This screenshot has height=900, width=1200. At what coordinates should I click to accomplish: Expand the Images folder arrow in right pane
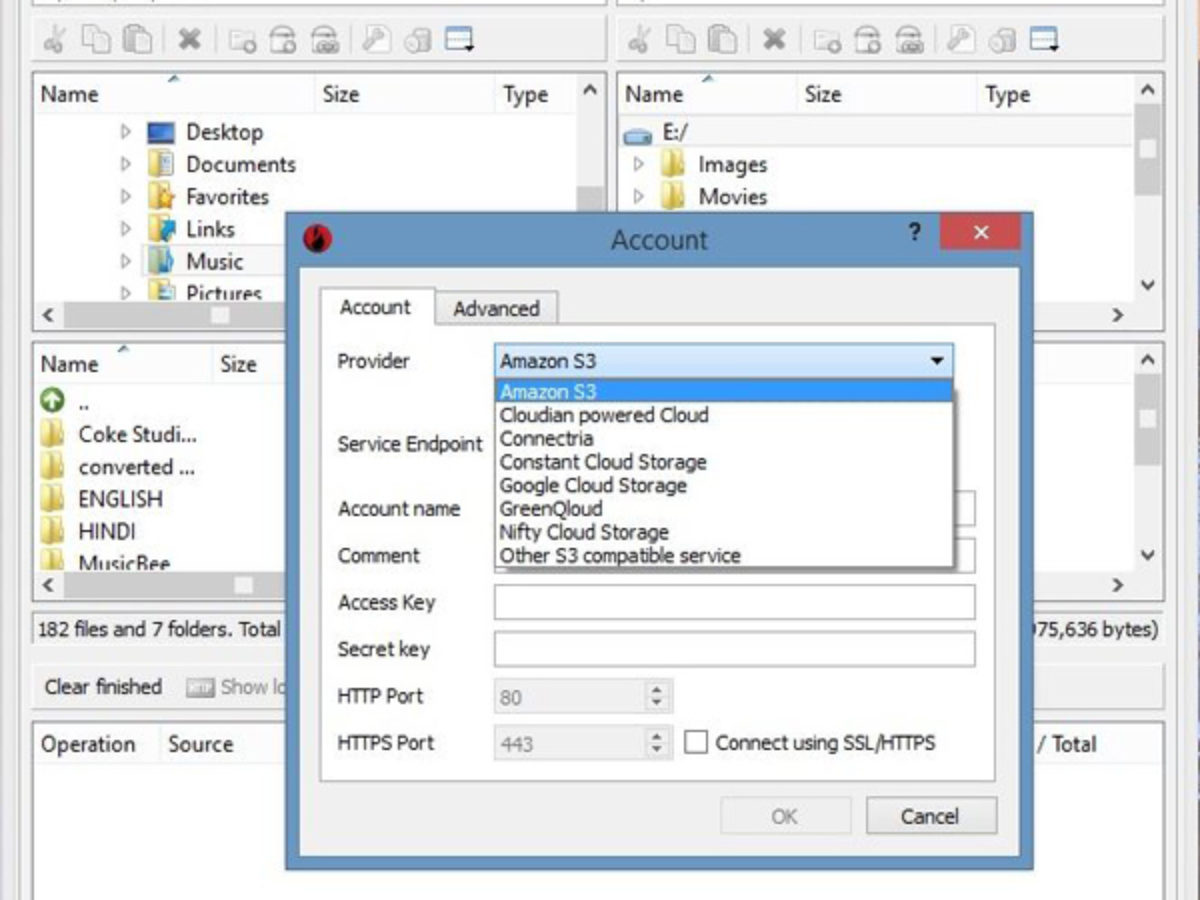point(639,164)
